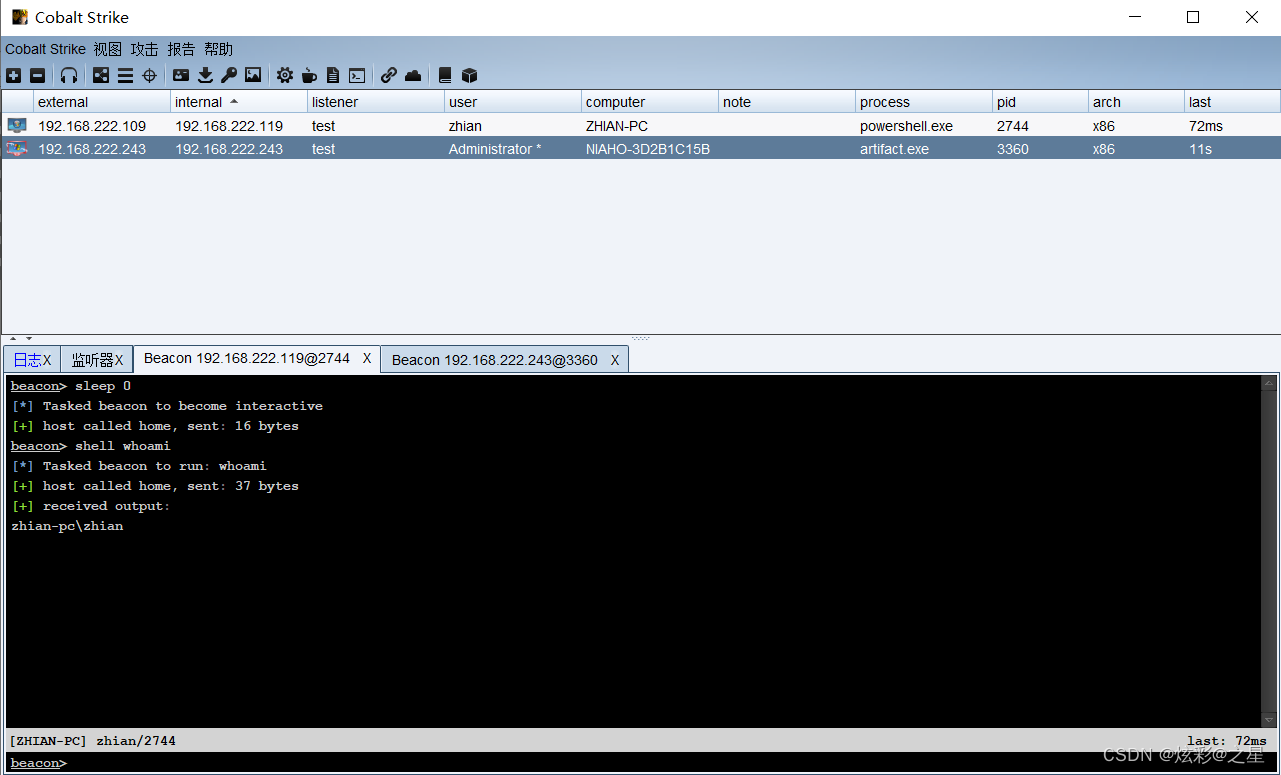1281x775 pixels.
Task: Click Host a File chain link icon
Action: (x=389, y=75)
